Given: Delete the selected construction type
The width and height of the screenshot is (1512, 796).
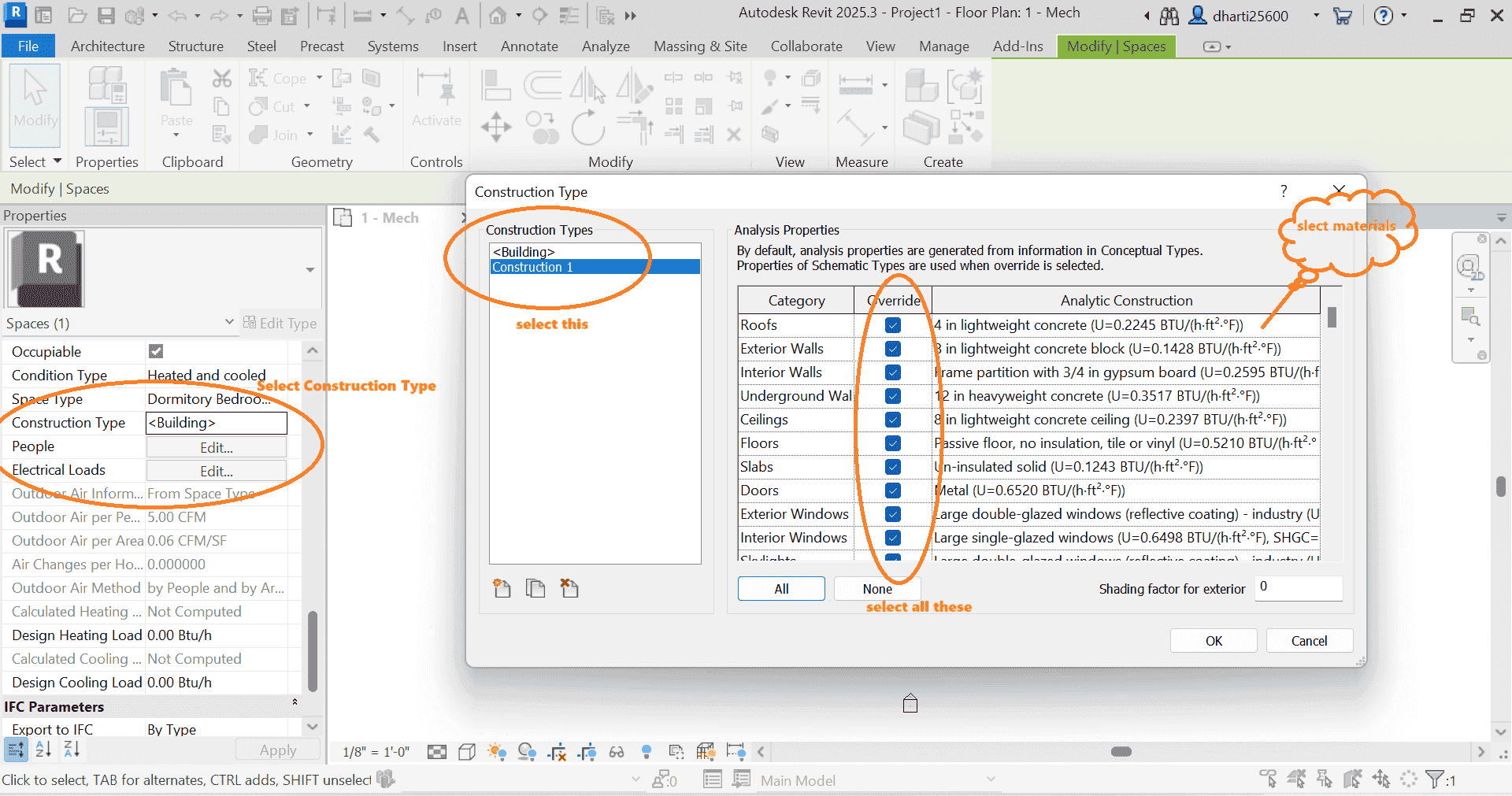Looking at the screenshot, I should [x=569, y=588].
